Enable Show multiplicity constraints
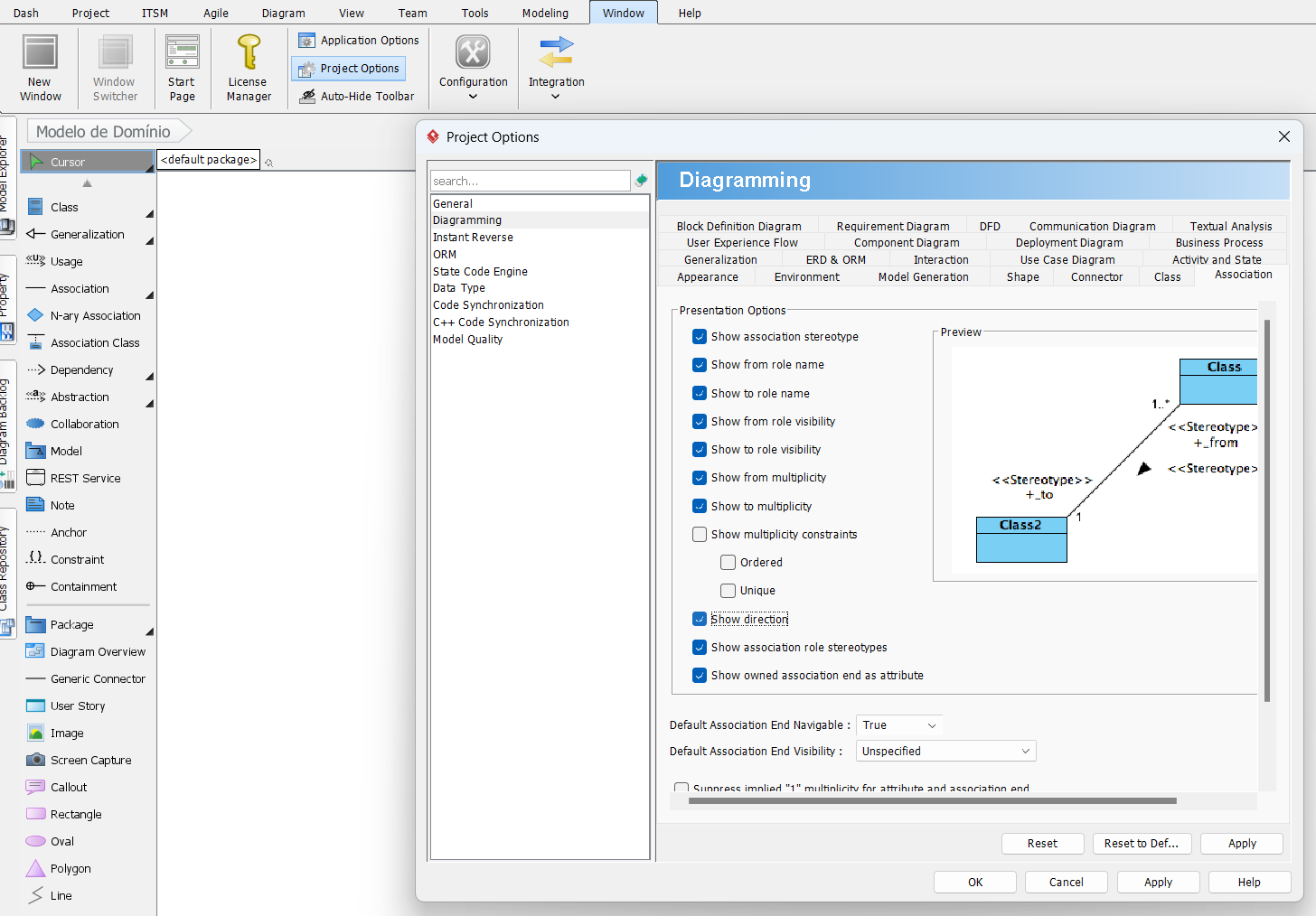Viewport: 1316px width, 916px height. pyautogui.click(x=700, y=535)
